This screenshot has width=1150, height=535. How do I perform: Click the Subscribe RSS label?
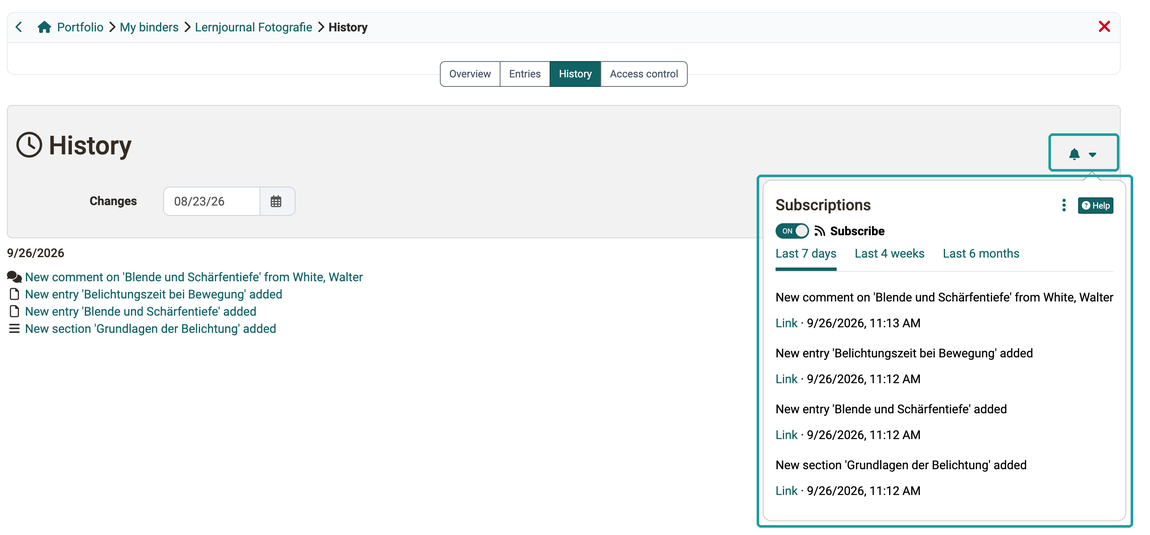click(x=849, y=230)
